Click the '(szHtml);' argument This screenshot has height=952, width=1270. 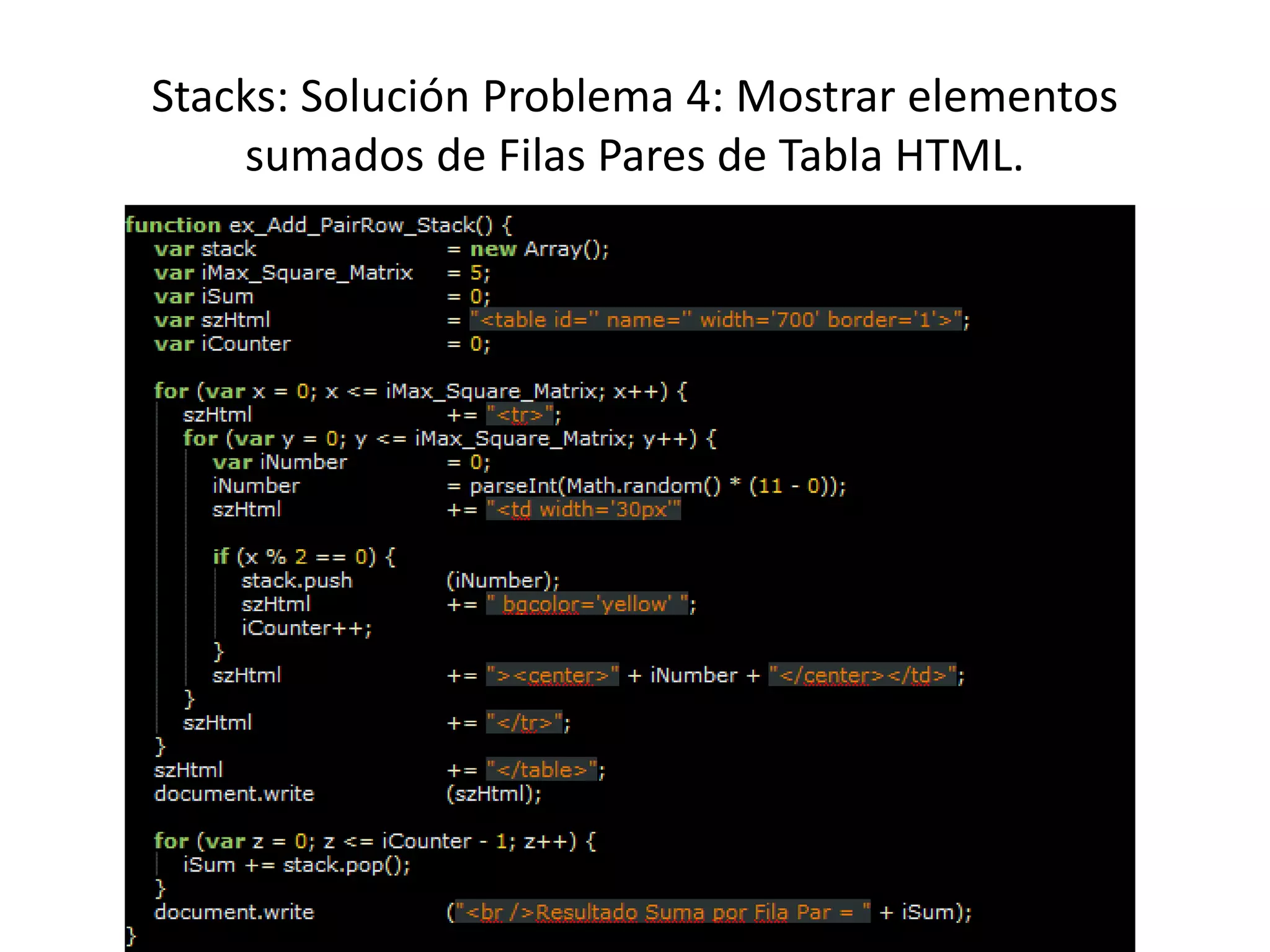pos(494,794)
